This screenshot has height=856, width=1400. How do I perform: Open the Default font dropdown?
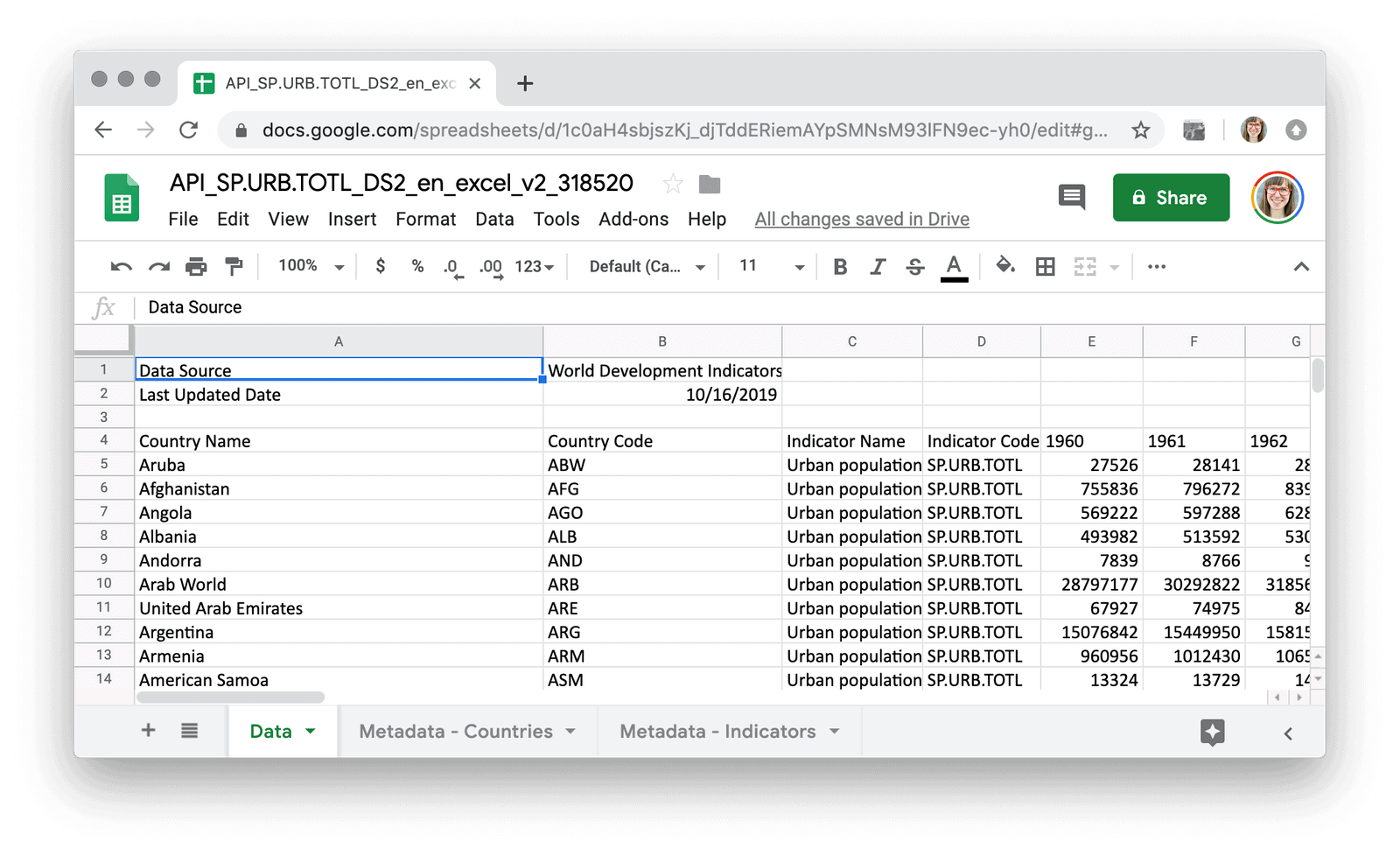pyautogui.click(x=647, y=267)
